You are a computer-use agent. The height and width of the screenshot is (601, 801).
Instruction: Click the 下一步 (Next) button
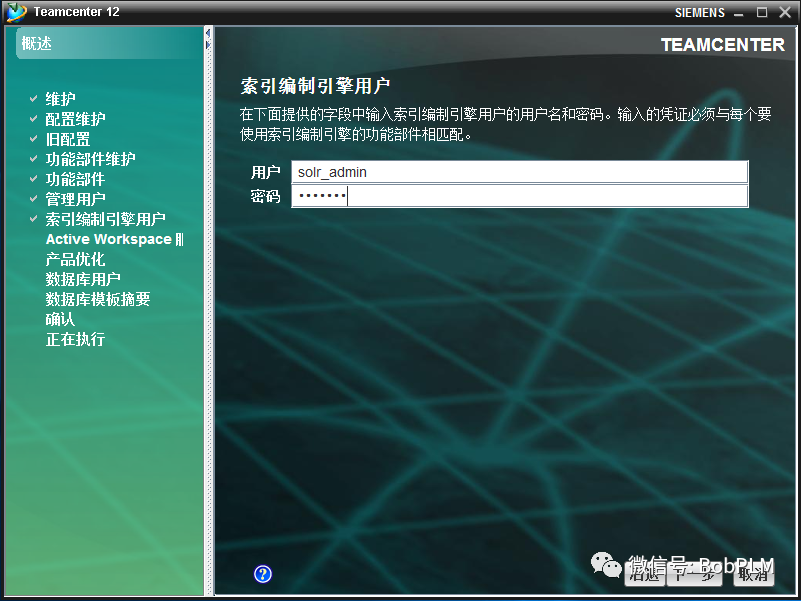tap(693, 574)
